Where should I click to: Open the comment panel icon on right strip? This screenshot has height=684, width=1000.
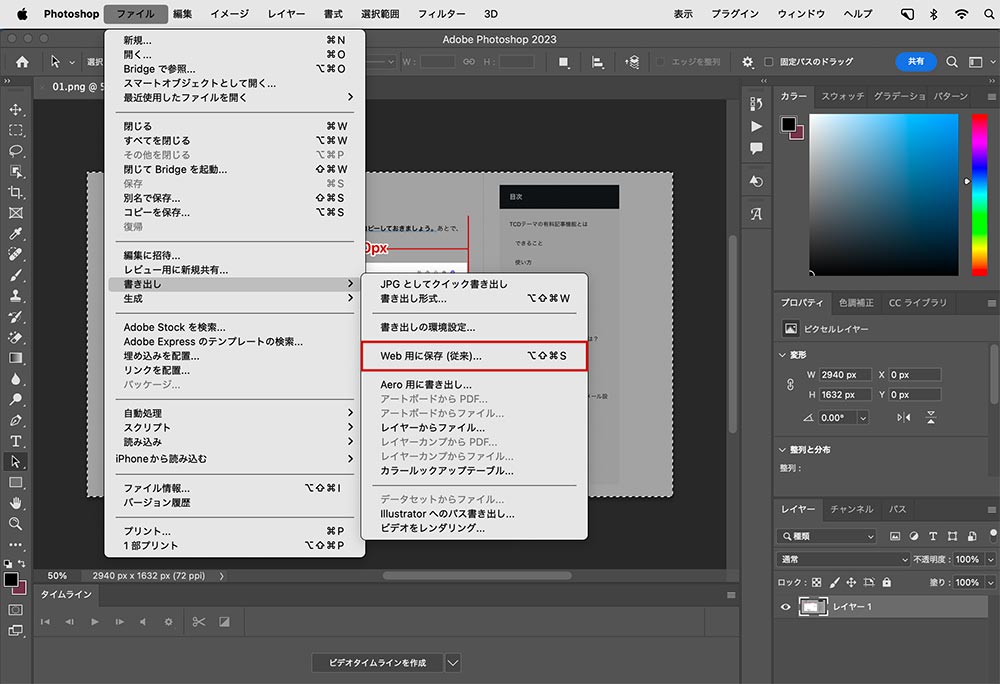(756, 148)
